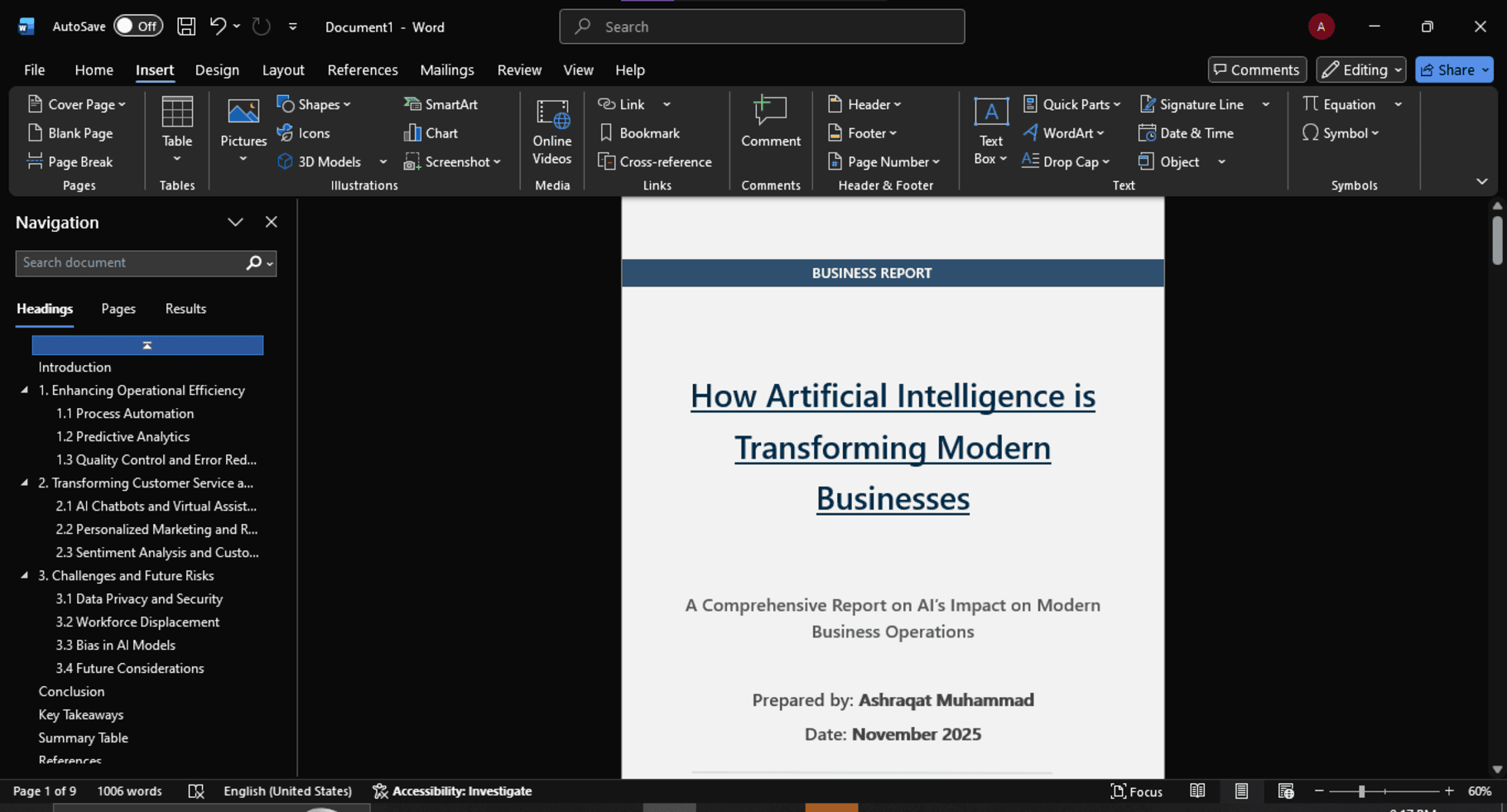Switch to Read Mode view

(1197, 791)
